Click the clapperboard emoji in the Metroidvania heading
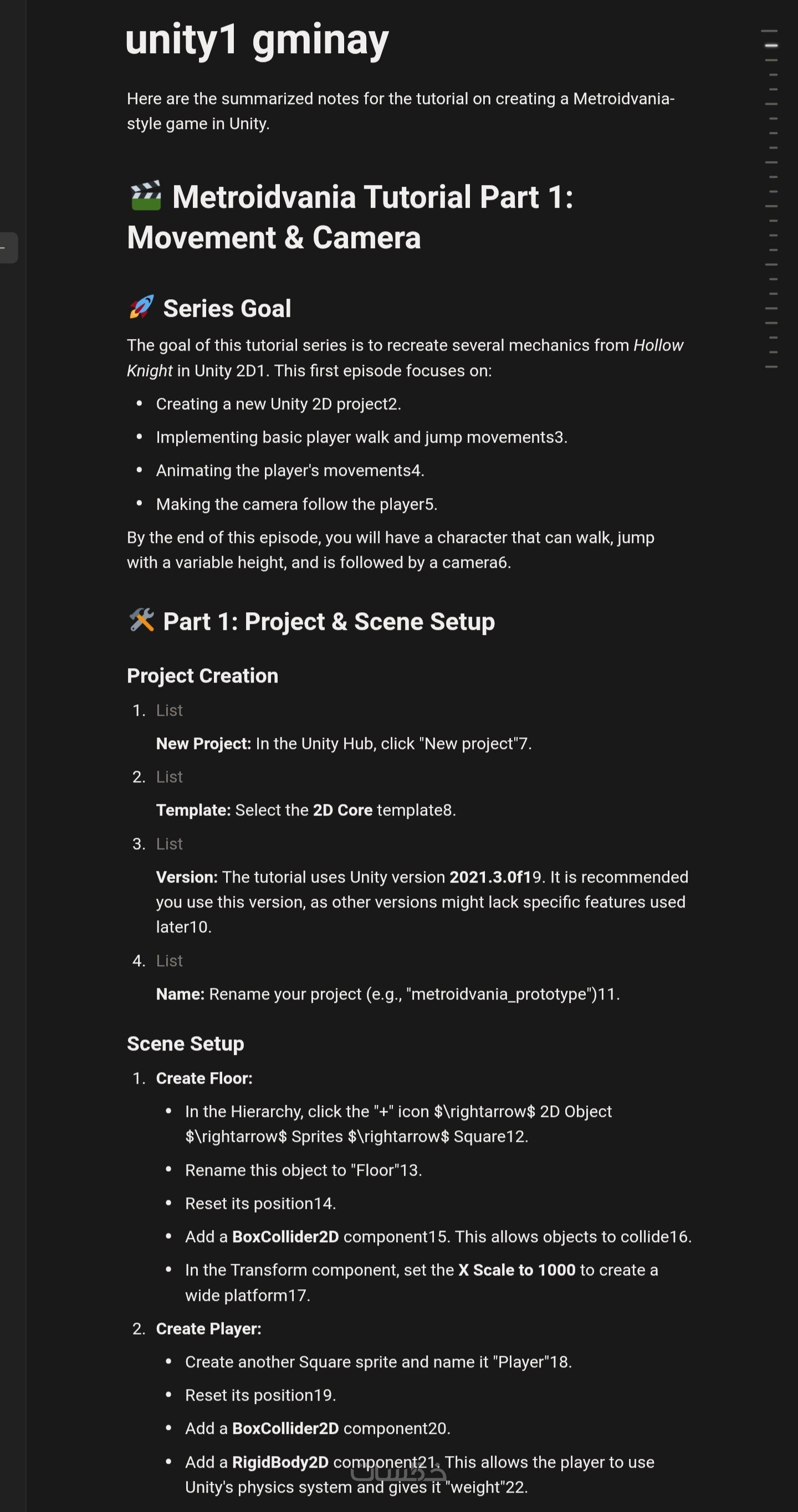 tap(146, 196)
